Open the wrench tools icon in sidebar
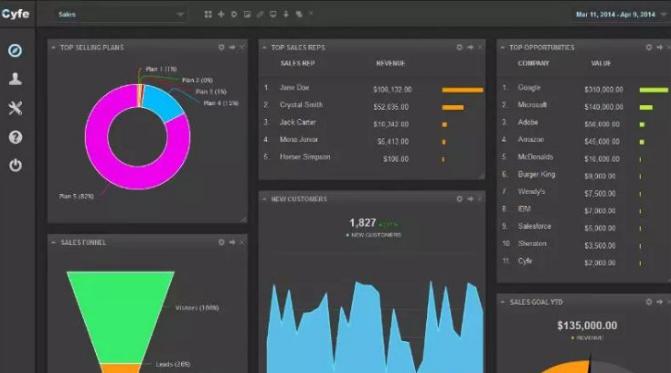671x373 pixels. pos(15,108)
